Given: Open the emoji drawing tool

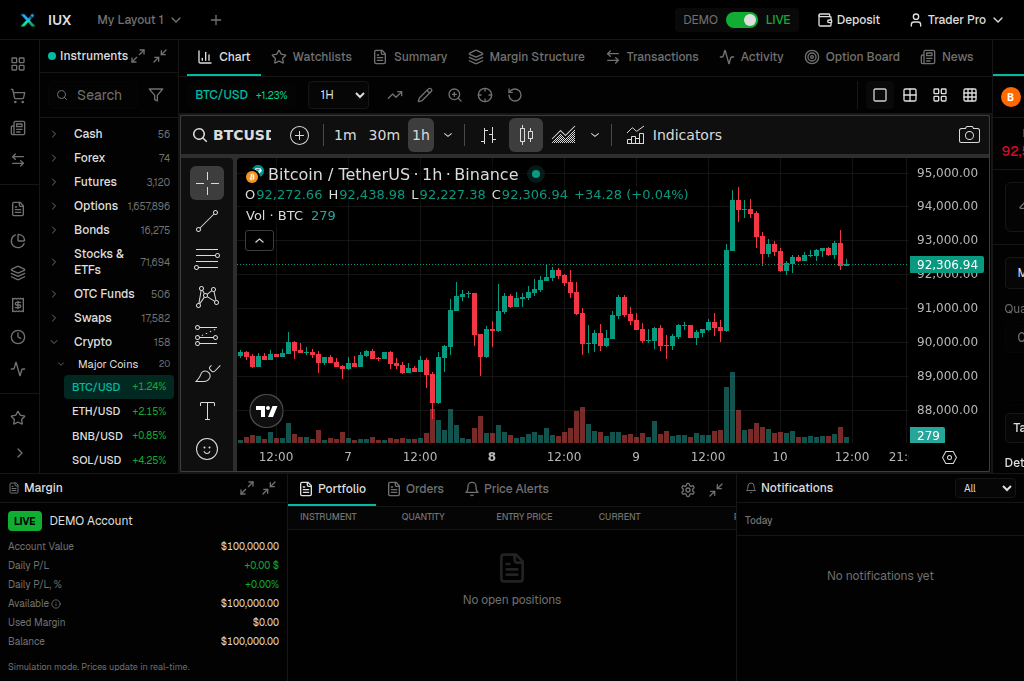Looking at the screenshot, I should coord(207,449).
